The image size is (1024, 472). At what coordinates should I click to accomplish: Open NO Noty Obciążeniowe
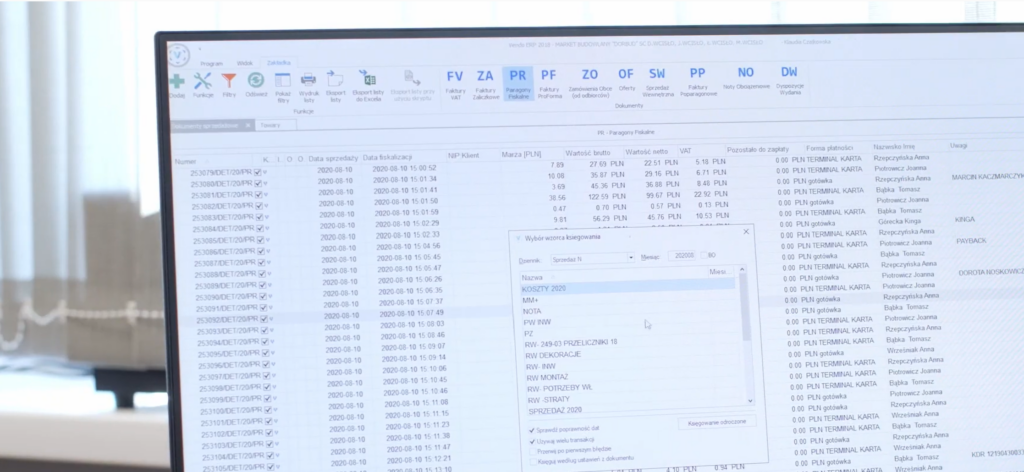pyautogui.click(x=746, y=78)
